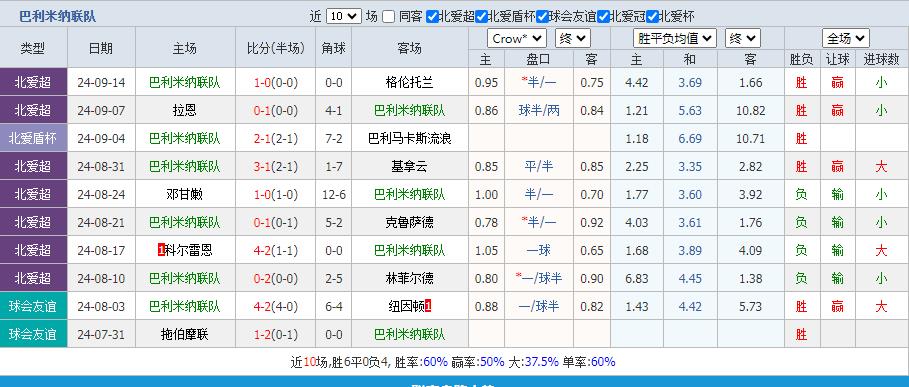Click the 0-1(0-0) score on 24-09-07
Viewport: 909px width, 387px height.
pyautogui.click(x=276, y=110)
